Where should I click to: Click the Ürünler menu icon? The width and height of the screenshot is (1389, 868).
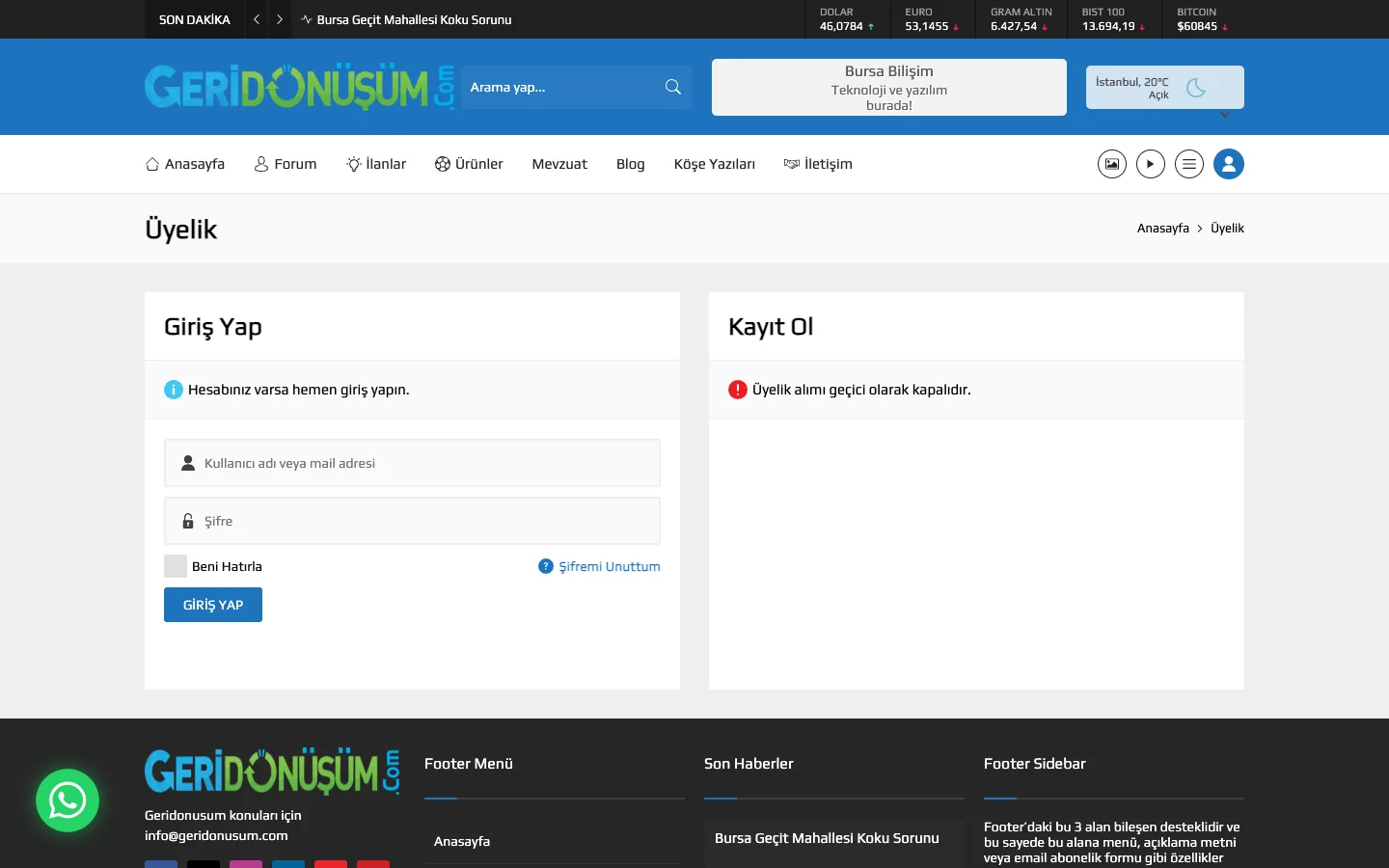[x=443, y=164]
